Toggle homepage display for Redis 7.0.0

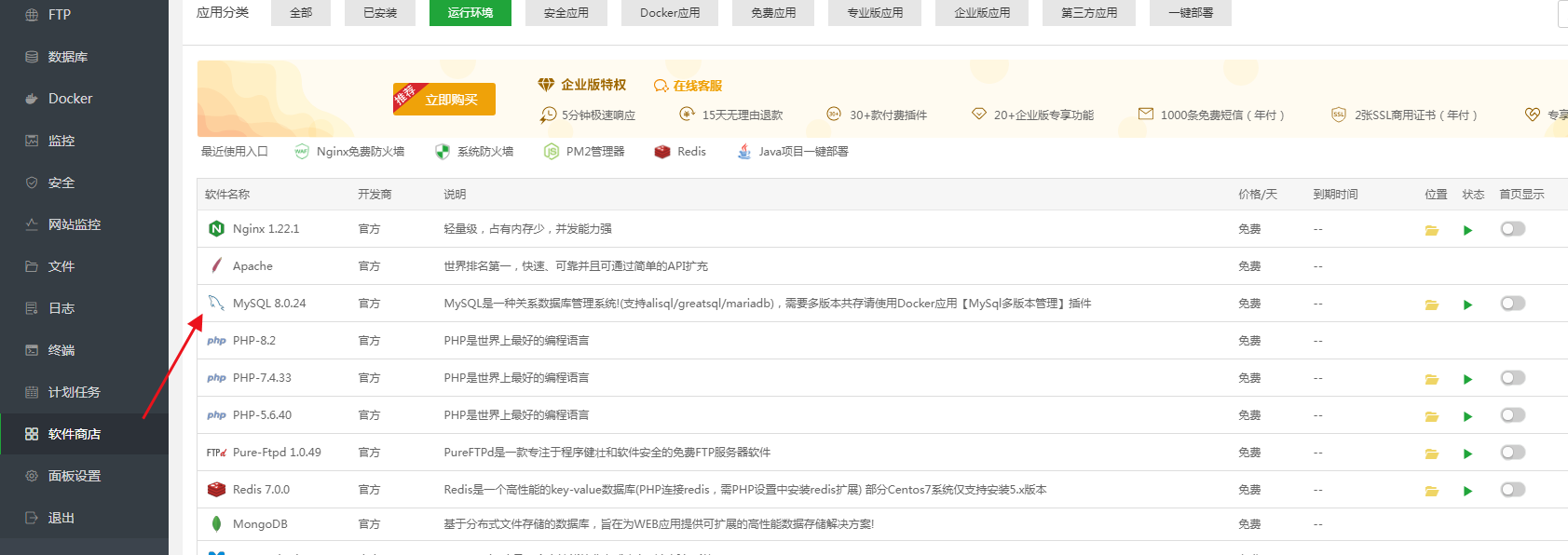[1513, 490]
